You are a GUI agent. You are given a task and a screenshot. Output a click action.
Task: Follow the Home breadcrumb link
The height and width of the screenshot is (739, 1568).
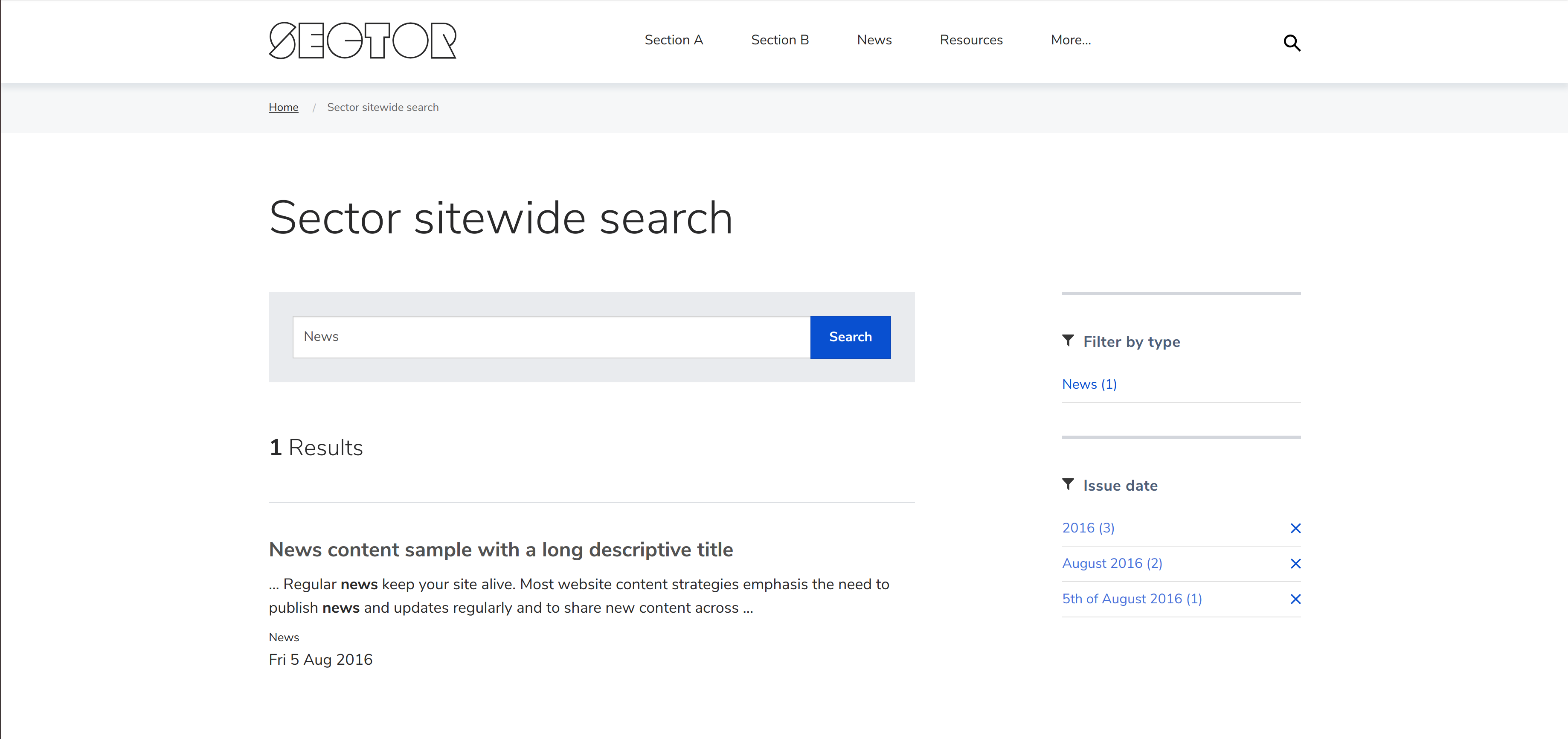point(283,107)
